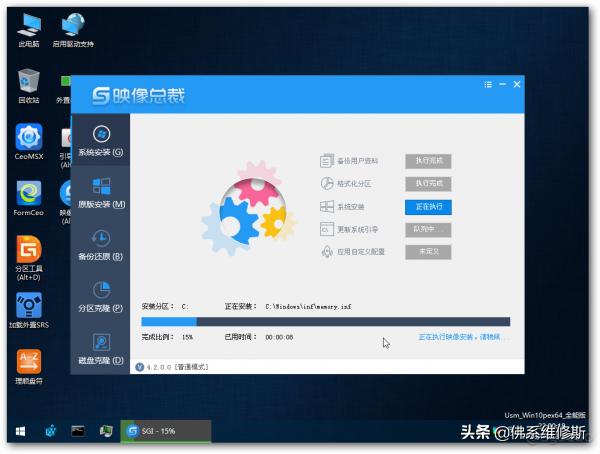Click the elapsed time 00:00:08 value
The width and height of the screenshot is (600, 454).
[279, 337]
